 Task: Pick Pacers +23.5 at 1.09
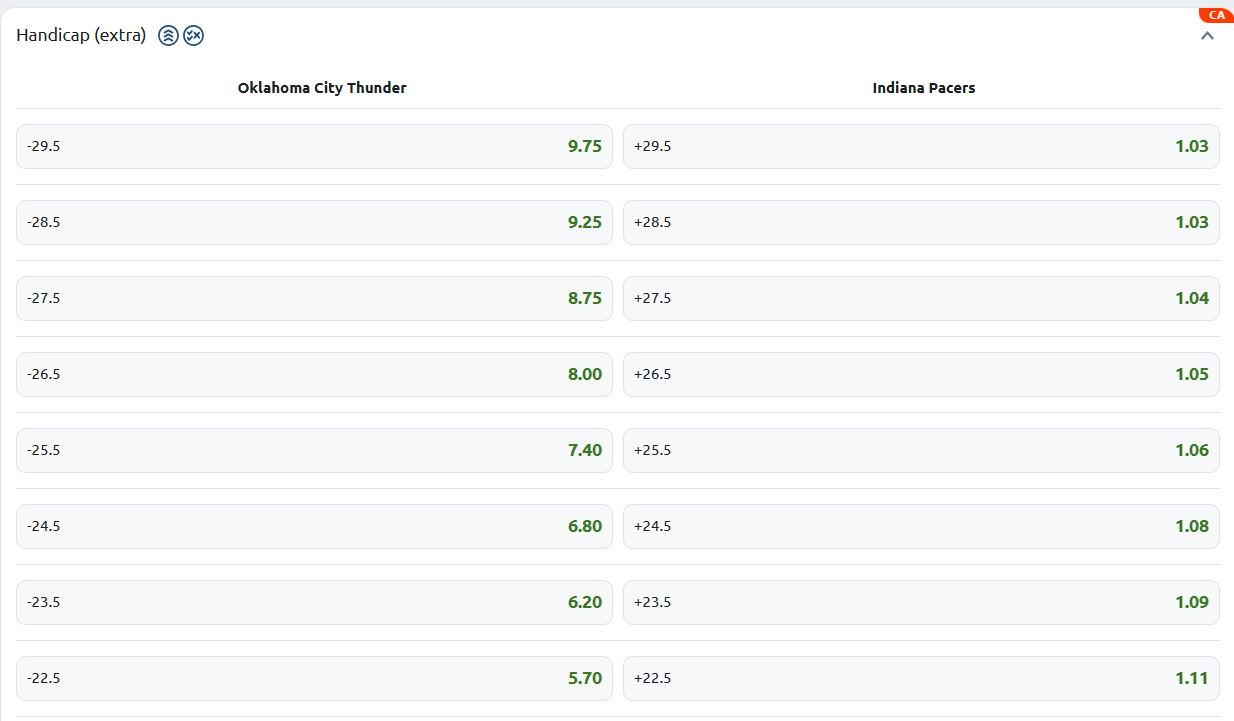coord(921,602)
